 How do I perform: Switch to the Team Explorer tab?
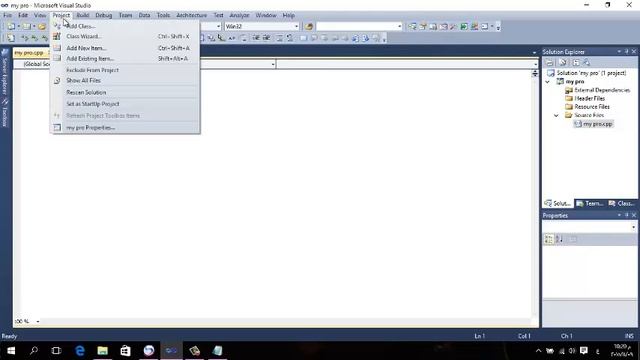coord(589,203)
